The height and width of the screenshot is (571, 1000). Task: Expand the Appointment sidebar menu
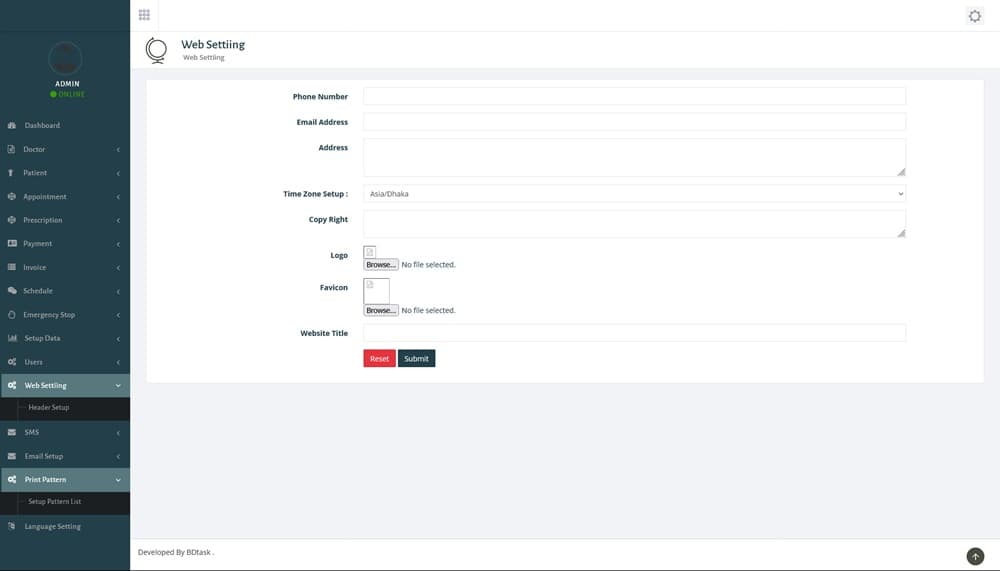click(65, 197)
